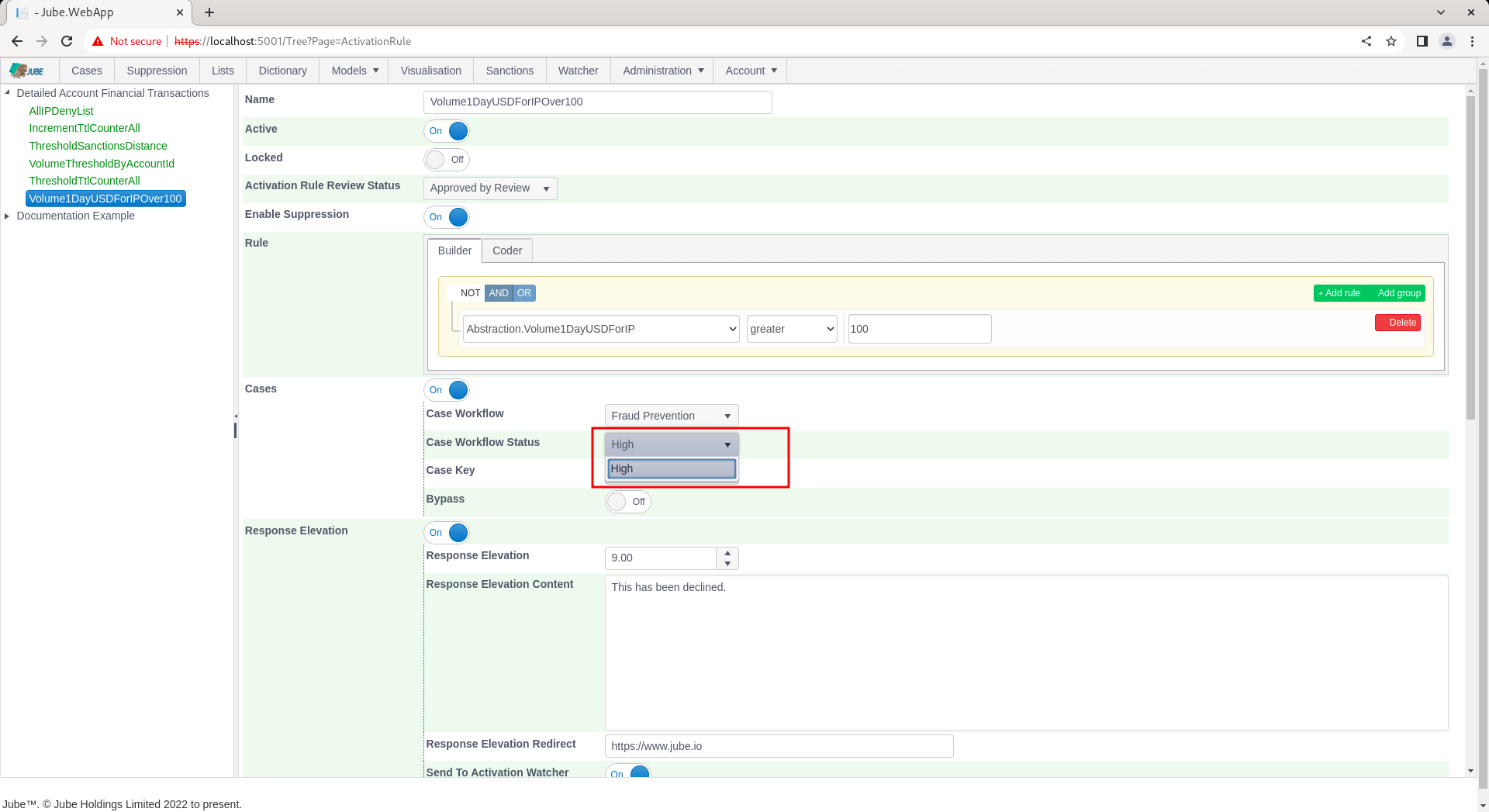The height and width of the screenshot is (812, 1489).
Task: Click the Response Elevation Redirect field
Action: point(779,746)
